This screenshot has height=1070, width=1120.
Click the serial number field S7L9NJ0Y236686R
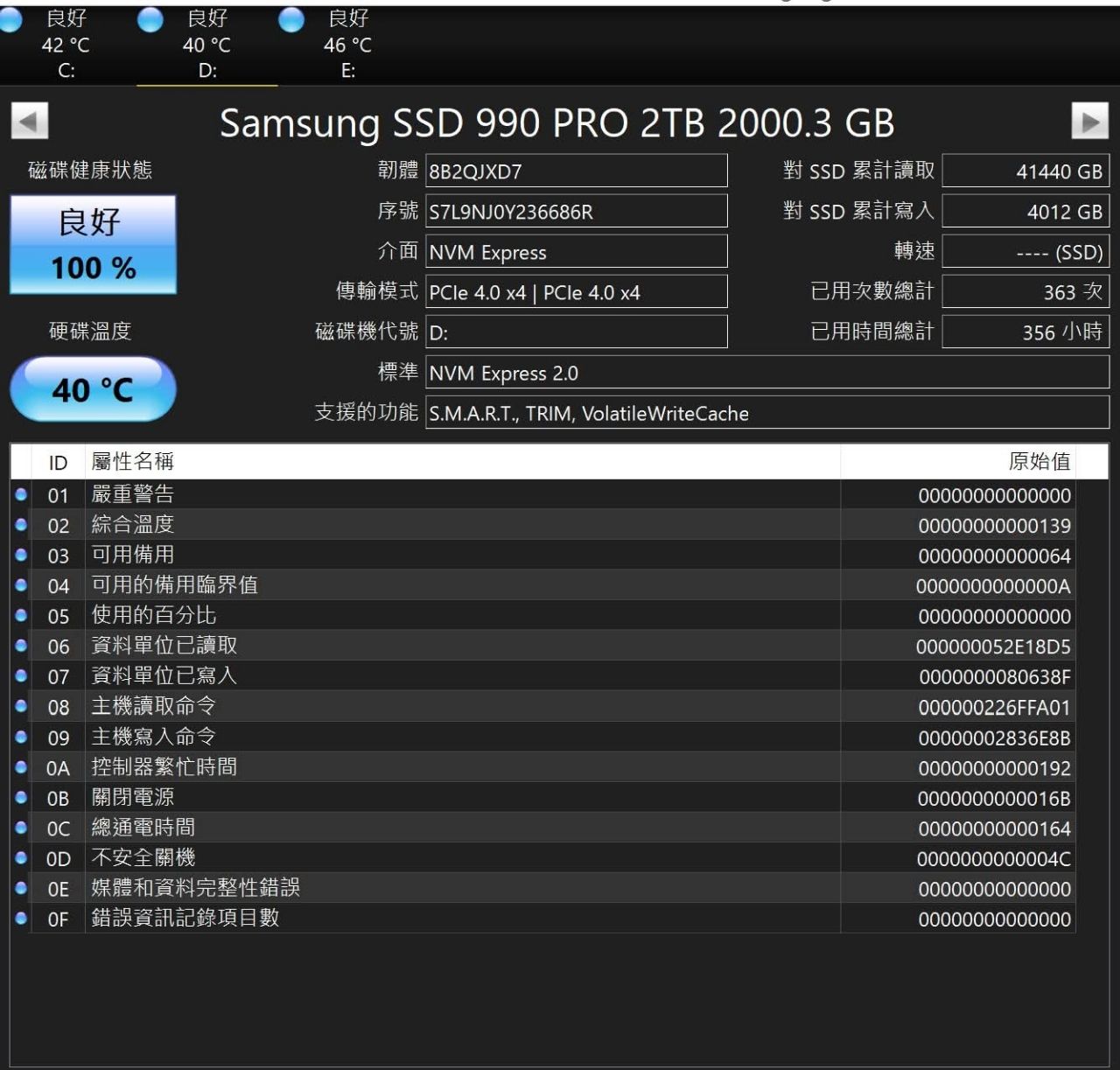click(x=576, y=212)
